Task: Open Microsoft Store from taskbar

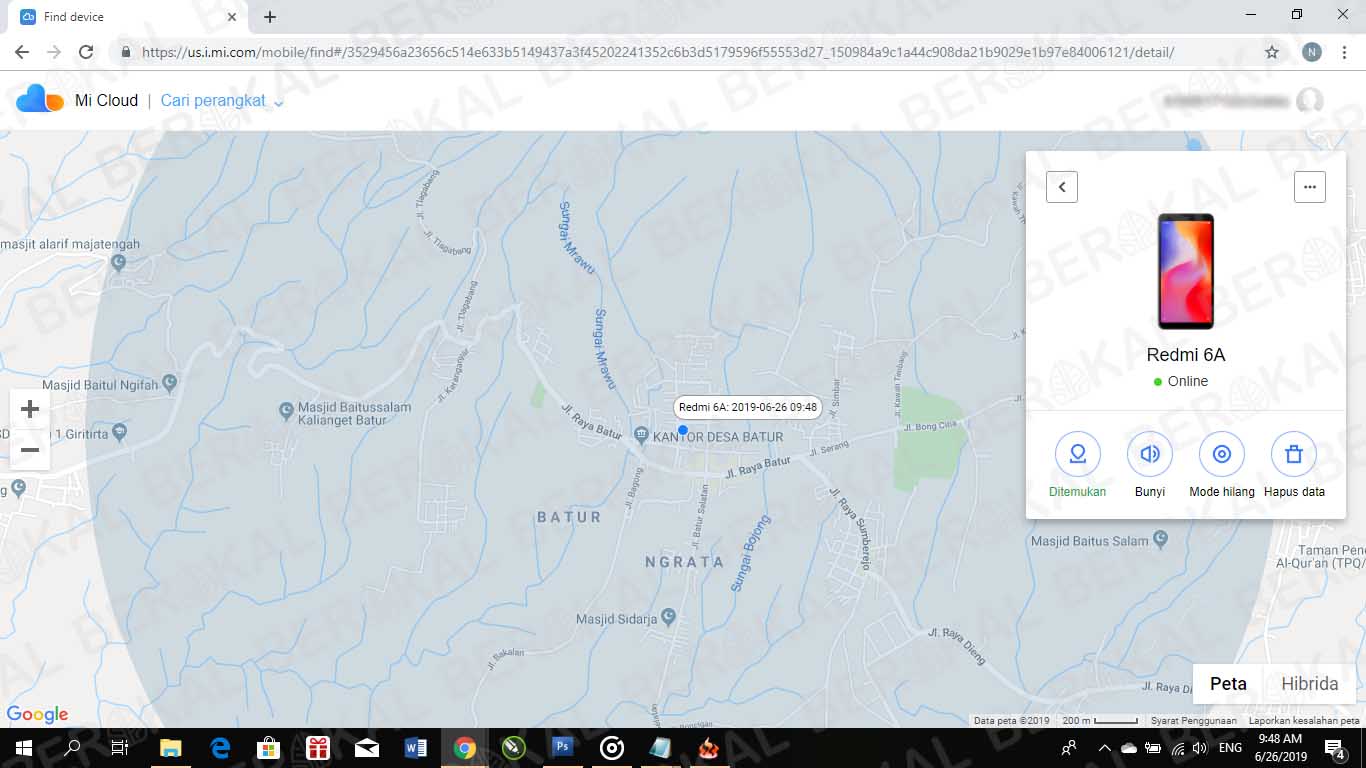Action: tap(269, 748)
